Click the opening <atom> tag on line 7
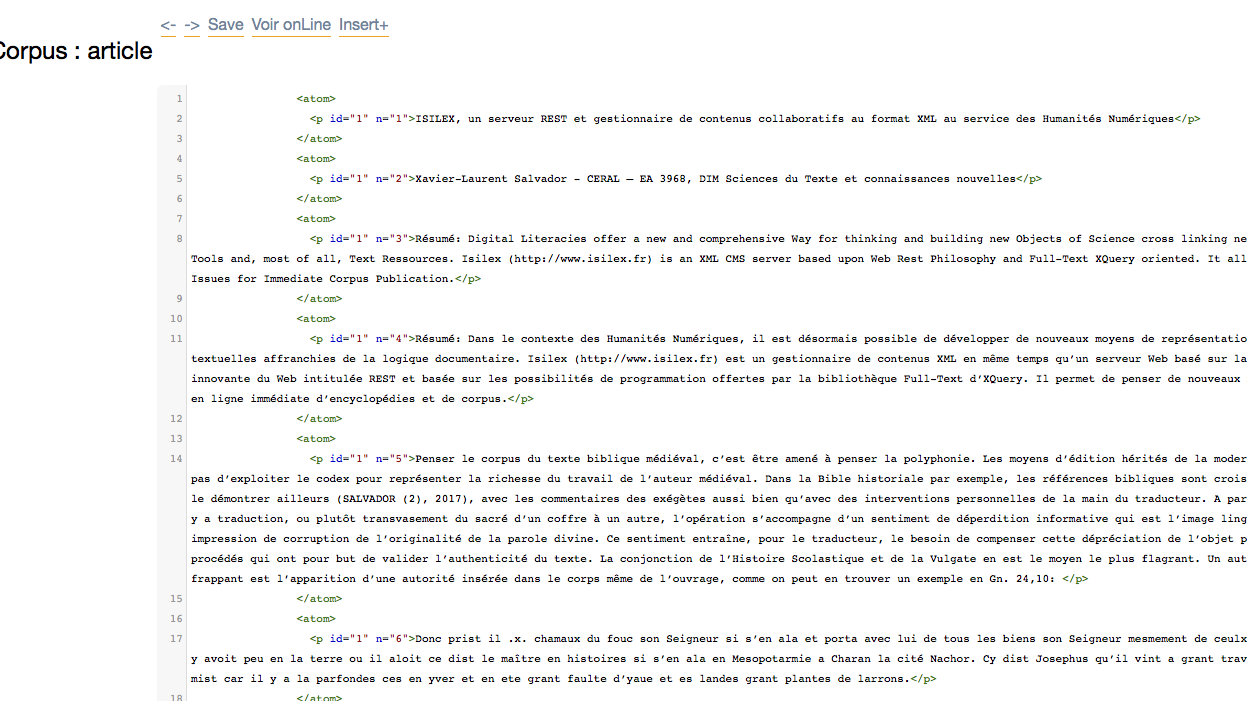Image resolution: width=1247 pixels, height=701 pixels. pos(316,219)
